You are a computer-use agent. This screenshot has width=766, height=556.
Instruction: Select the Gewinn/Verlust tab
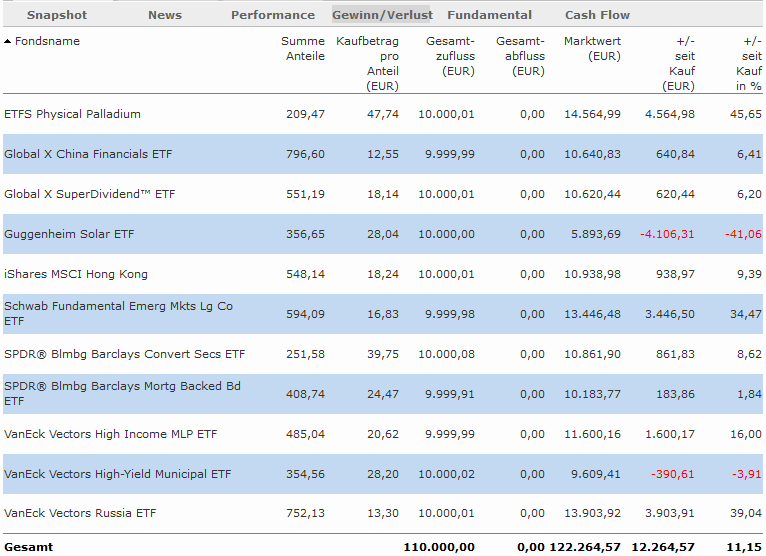[x=382, y=15]
